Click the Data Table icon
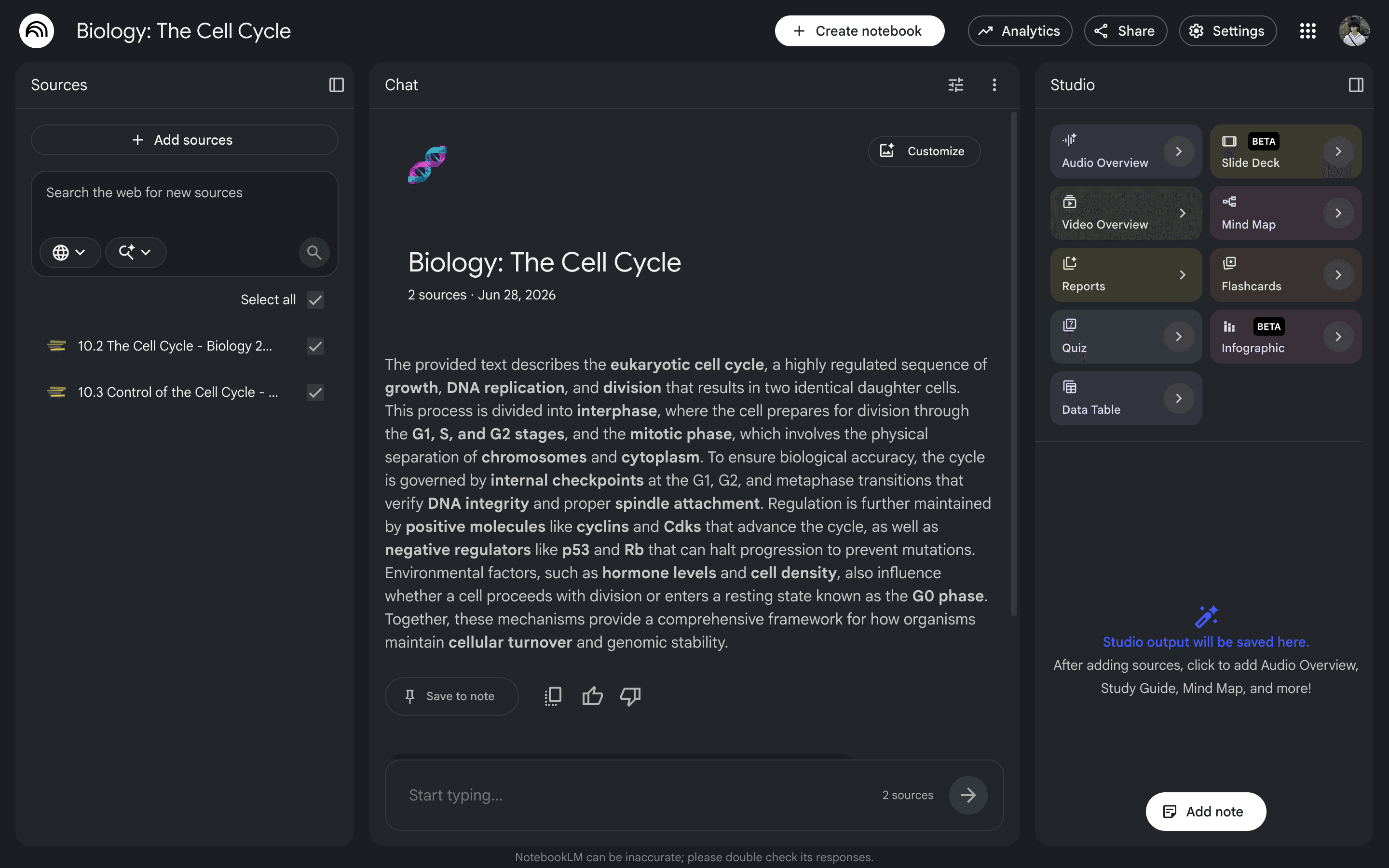Viewport: 1389px width, 868px height. pyautogui.click(x=1069, y=387)
